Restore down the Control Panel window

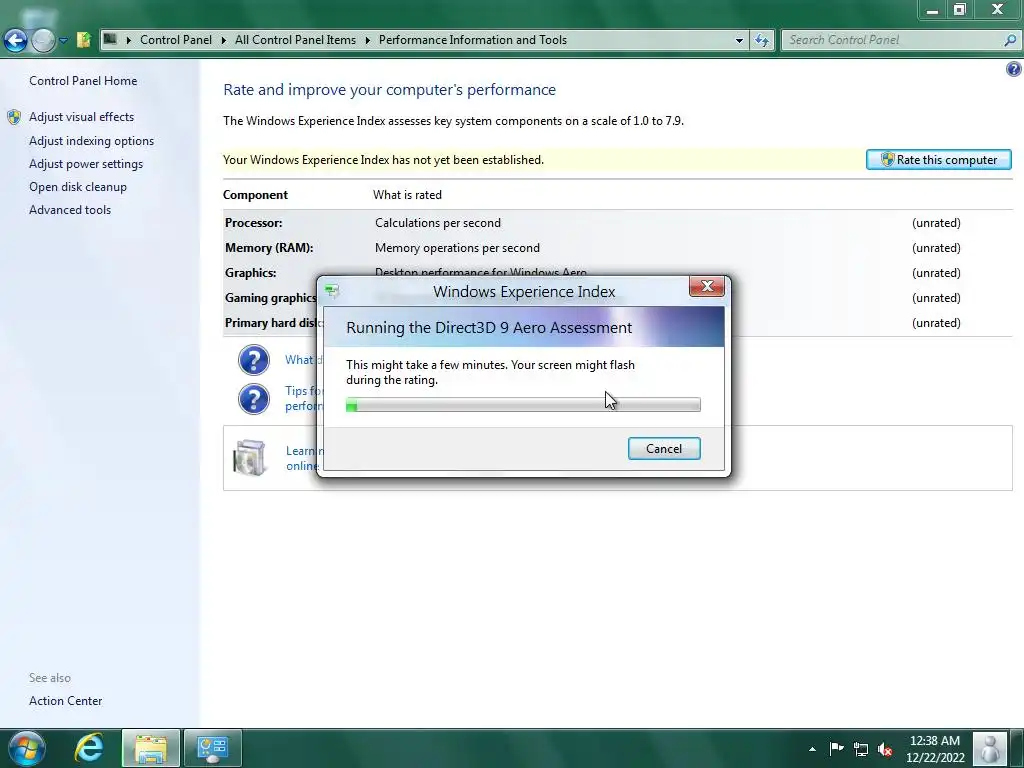959,10
